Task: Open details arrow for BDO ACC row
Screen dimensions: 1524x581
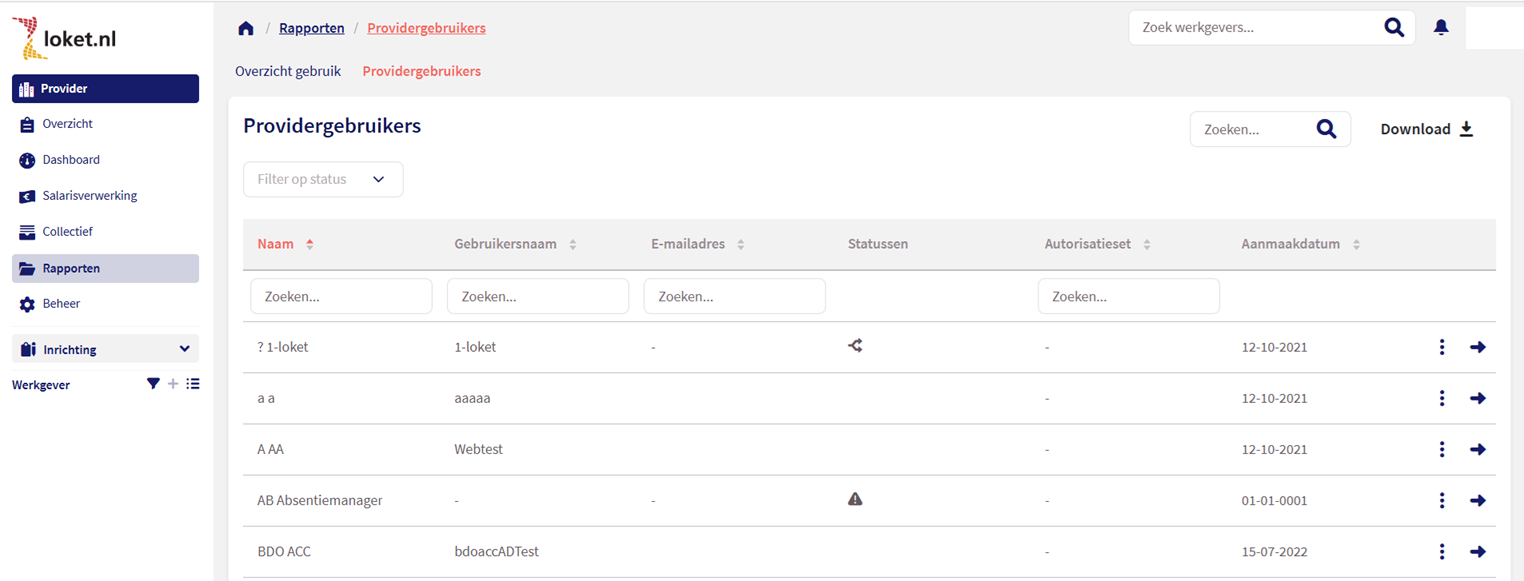Action: tap(1478, 551)
